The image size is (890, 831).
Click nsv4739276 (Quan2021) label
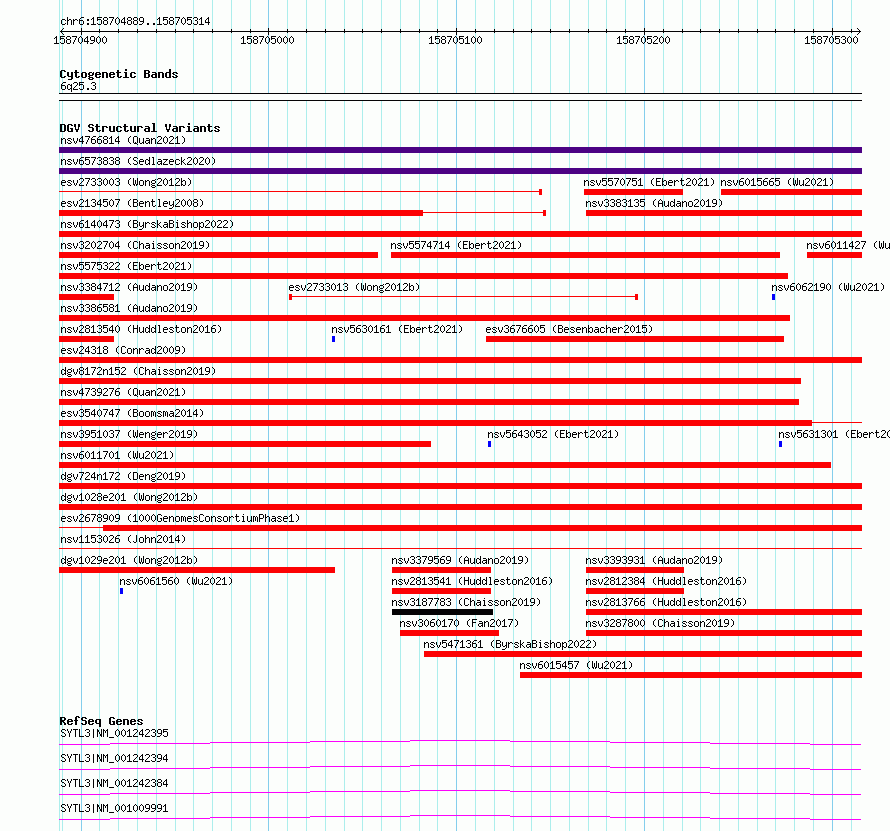pos(123,392)
